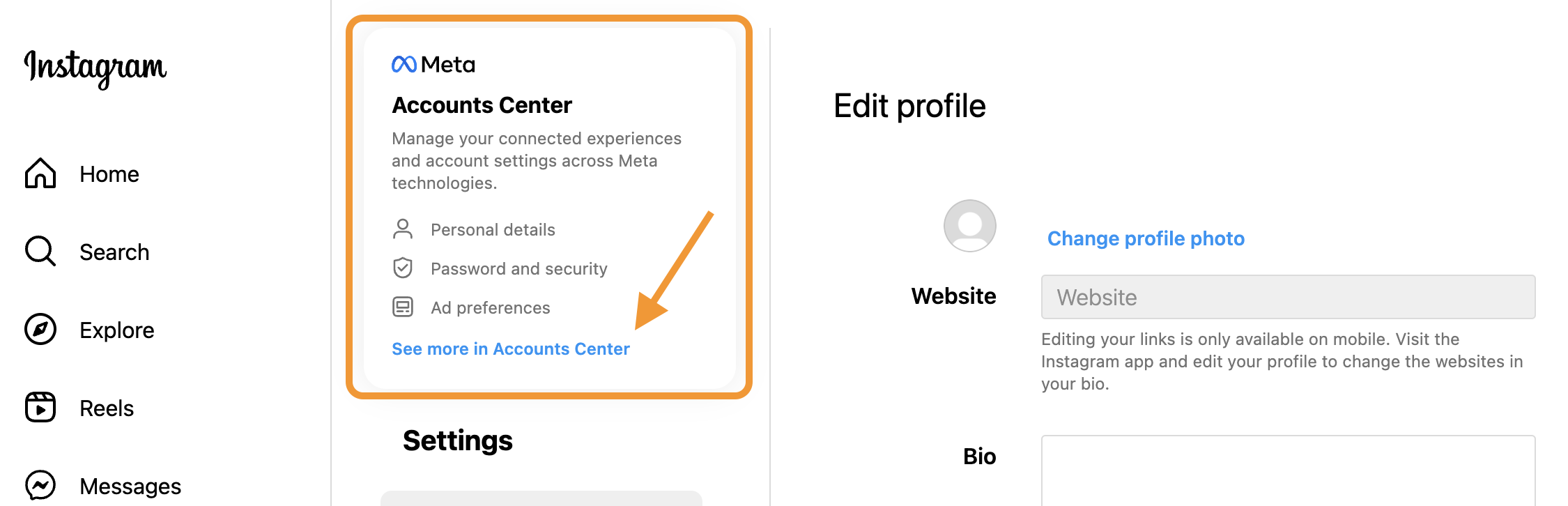Select Messages in the sidebar
Viewport: 1568px width, 506px height.
point(130,486)
